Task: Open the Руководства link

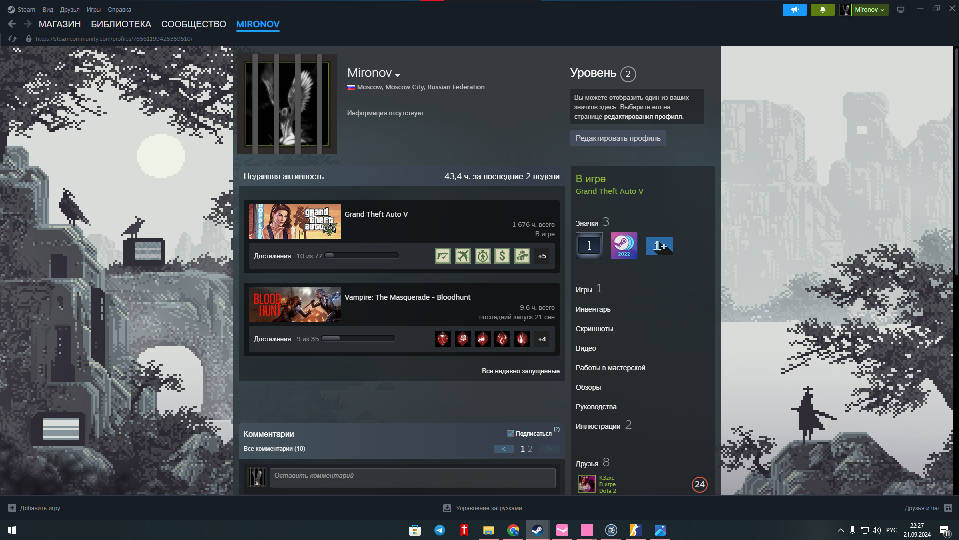Action: coord(596,407)
